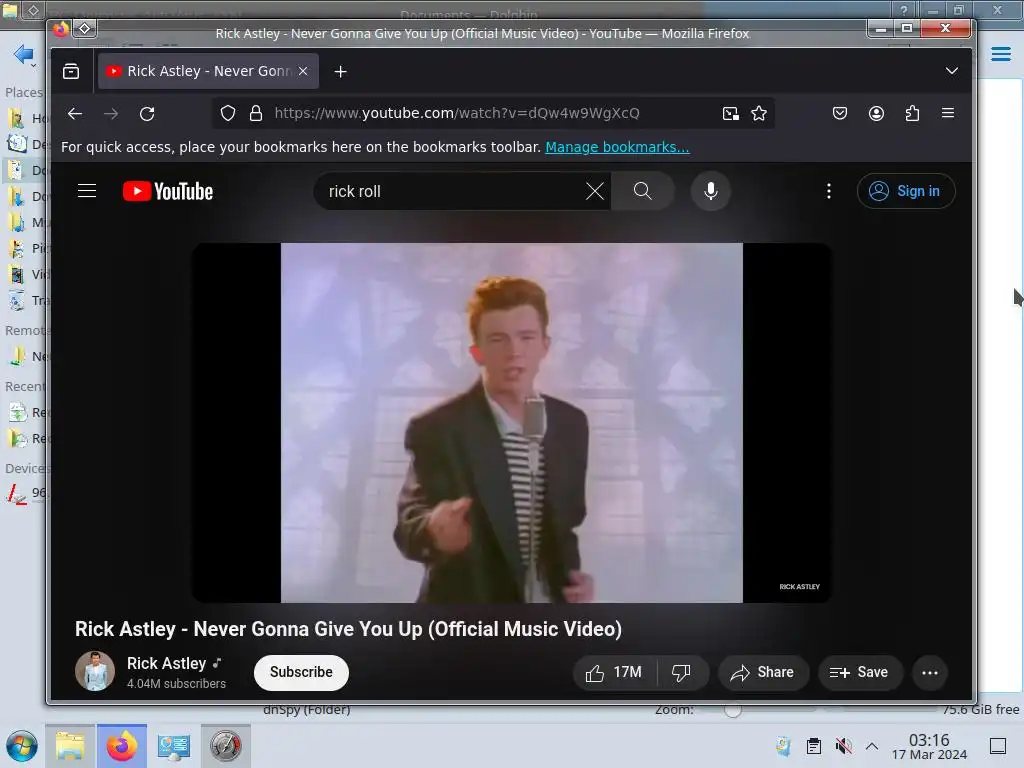Open Picture-in-Picture from address bar

(731, 114)
